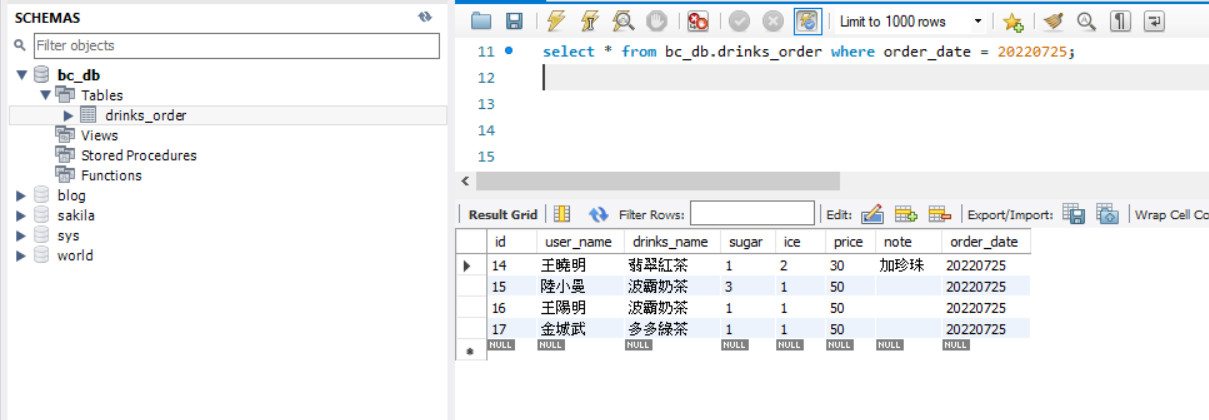Toggle stop-on-error execution button
The height and width of the screenshot is (420, 1209).
click(x=698, y=21)
